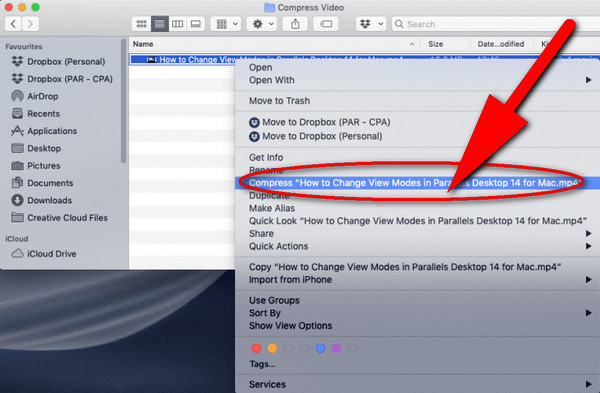Viewport: 600px width, 393px height.
Task: Go forward with the Finder forward arrow
Action: pos(30,24)
